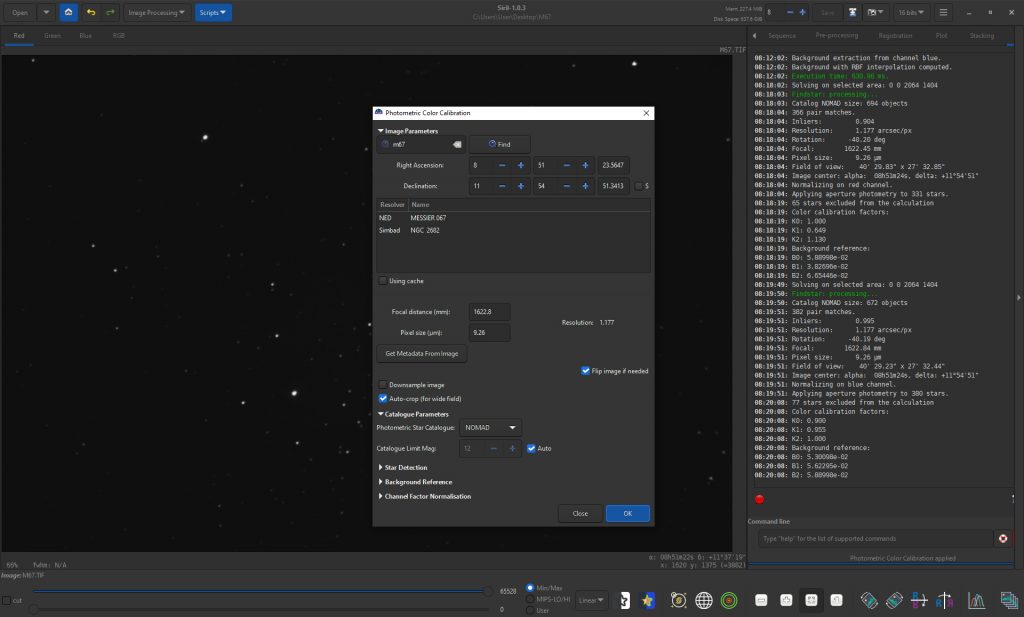The width and height of the screenshot is (1024, 617).
Task: Expand the Star Detection section
Action: [405, 467]
